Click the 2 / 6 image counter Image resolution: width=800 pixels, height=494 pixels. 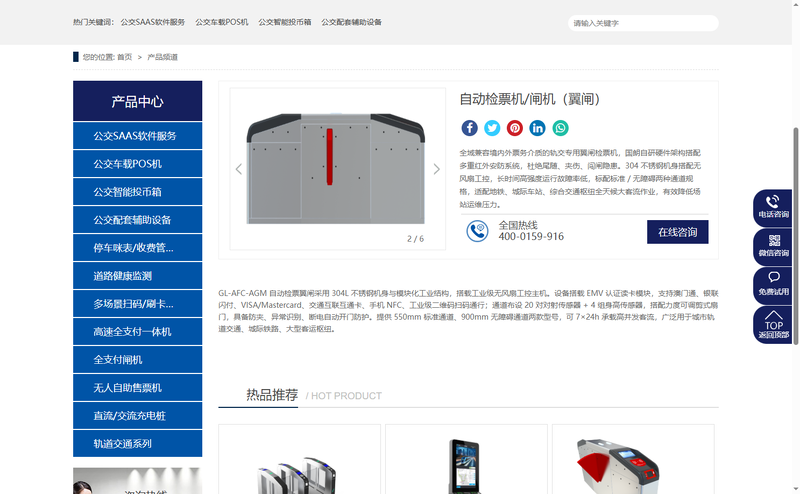pyautogui.click(x=415, y=239)
